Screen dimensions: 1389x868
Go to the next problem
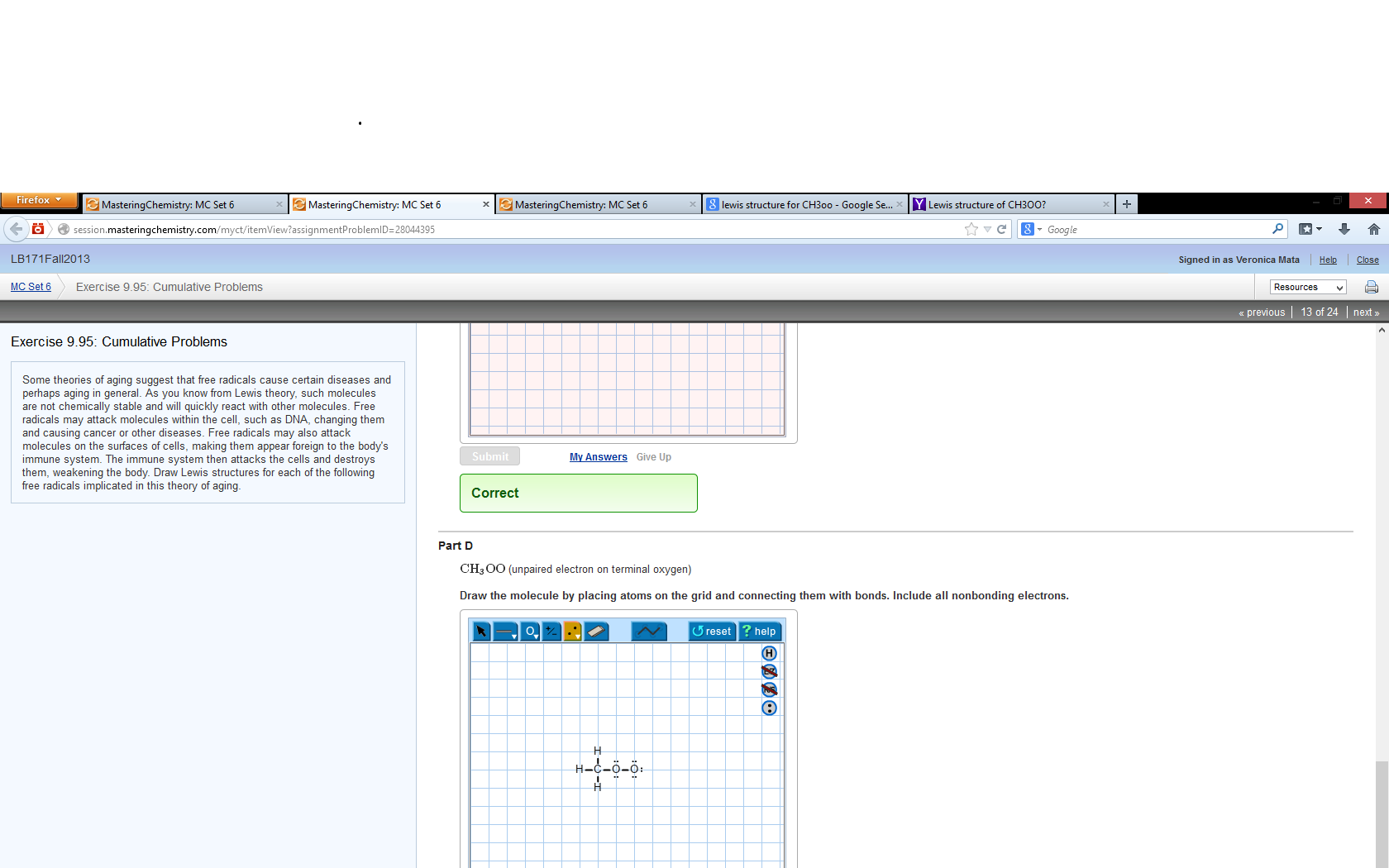click(x=1366, y=312)
